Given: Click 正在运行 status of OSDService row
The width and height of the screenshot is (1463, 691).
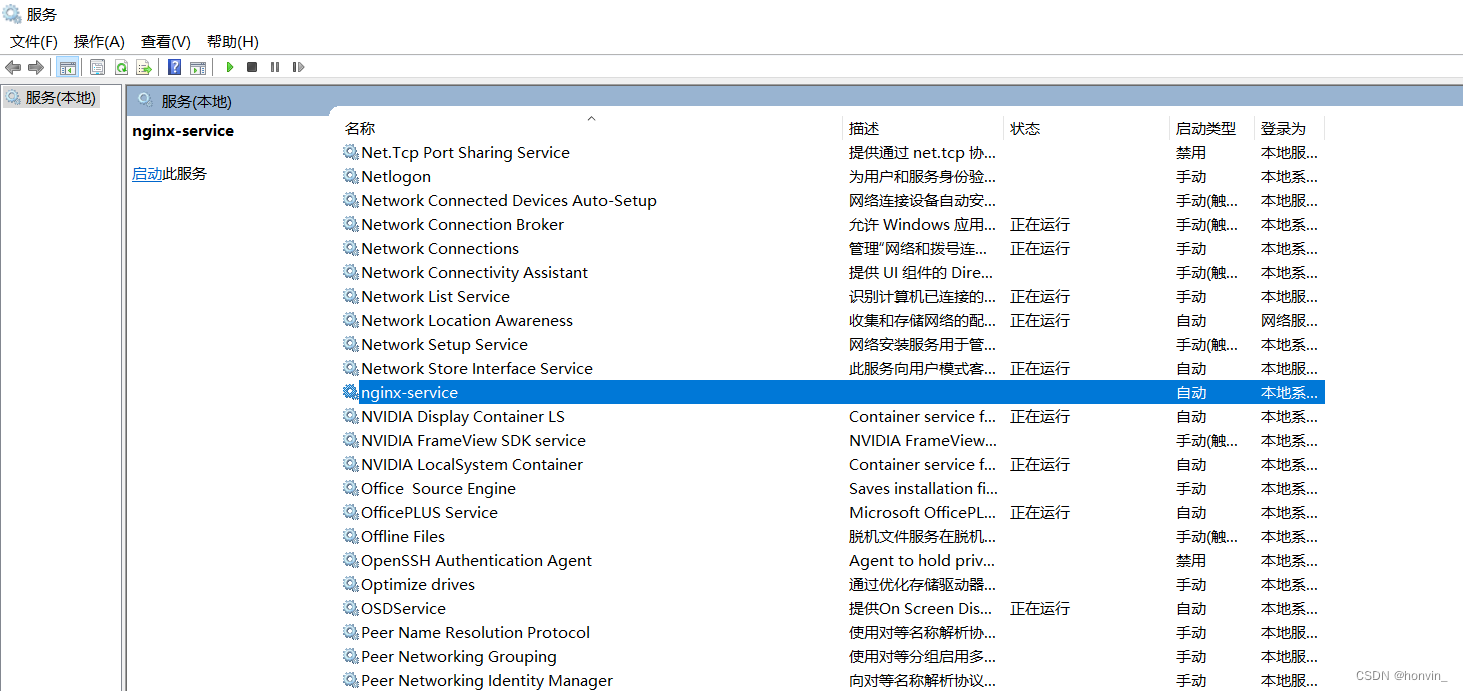Looking at the screenshot, I should pos(1040,608).
